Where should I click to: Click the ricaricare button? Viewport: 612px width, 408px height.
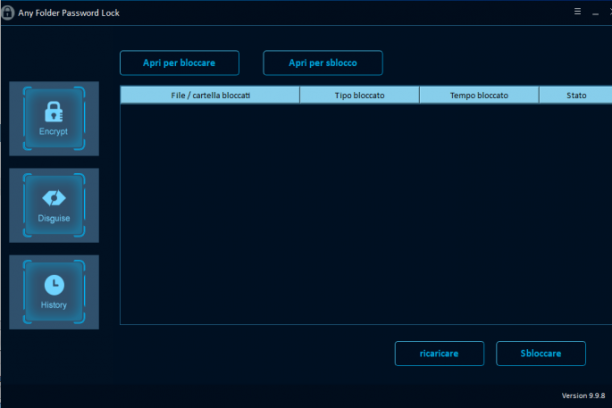tap(439, 353)
